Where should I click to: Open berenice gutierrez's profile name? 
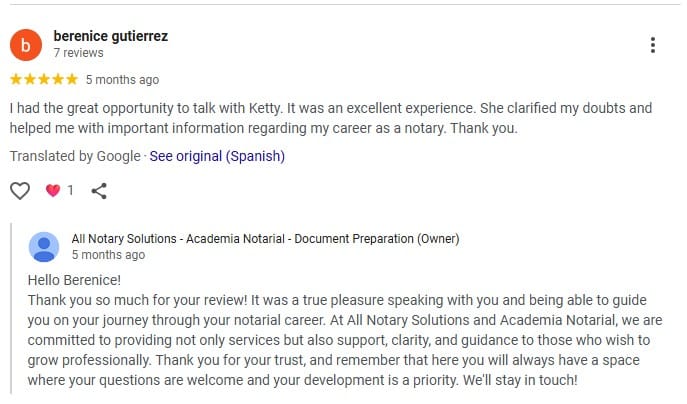pos(110,36)
